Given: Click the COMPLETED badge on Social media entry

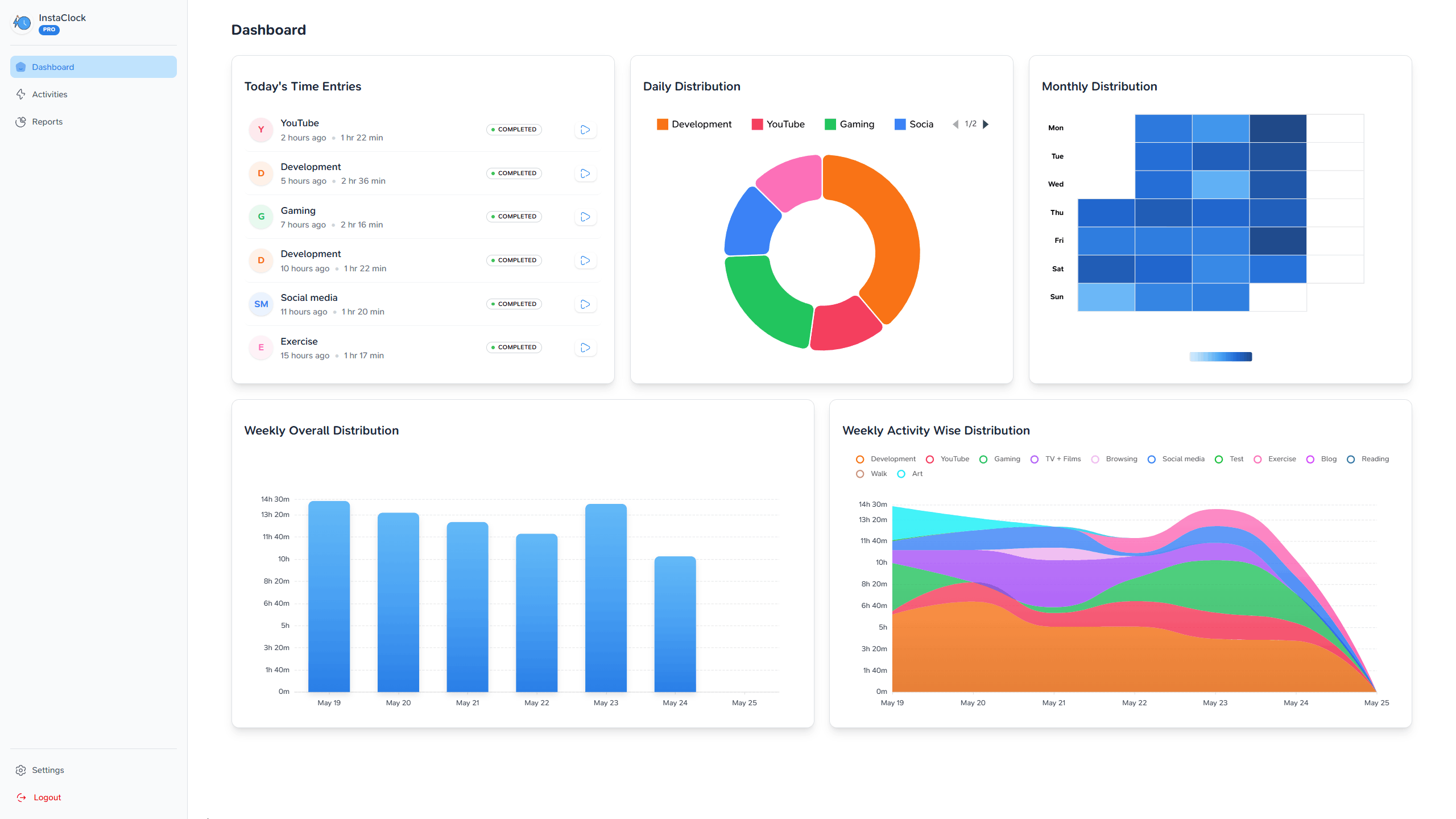Looking at the screenshot, I should pos(514,304).
